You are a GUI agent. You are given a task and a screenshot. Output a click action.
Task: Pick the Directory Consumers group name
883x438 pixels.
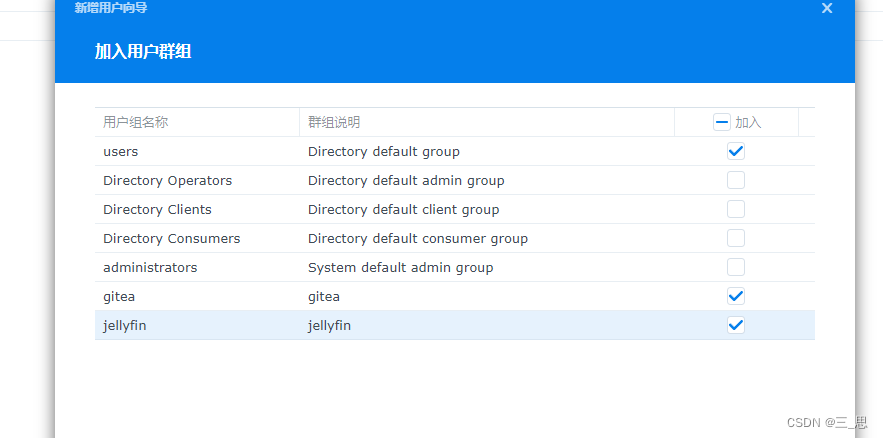click(171, 239)
